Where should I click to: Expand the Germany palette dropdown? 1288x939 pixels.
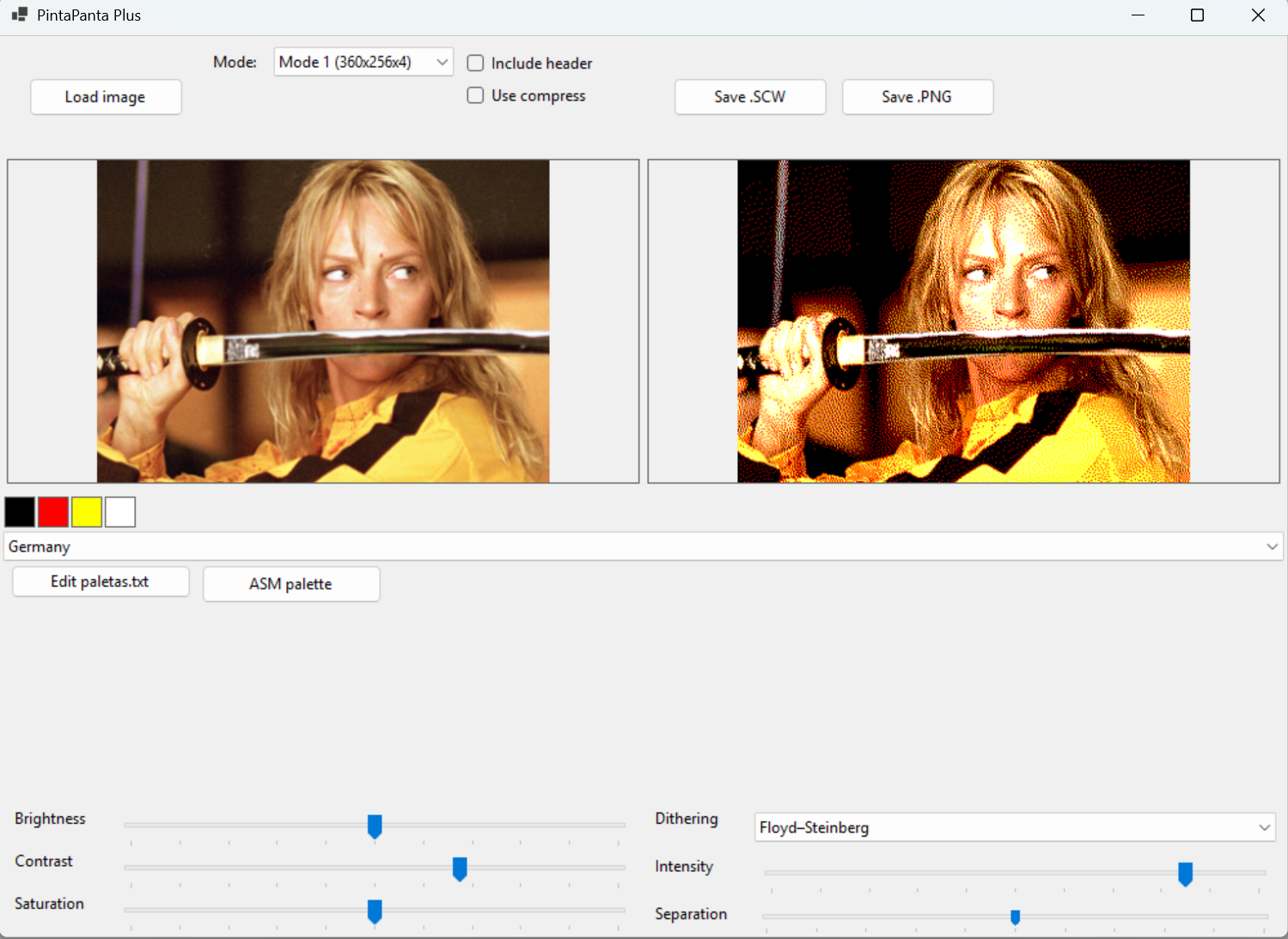point(644,546)
